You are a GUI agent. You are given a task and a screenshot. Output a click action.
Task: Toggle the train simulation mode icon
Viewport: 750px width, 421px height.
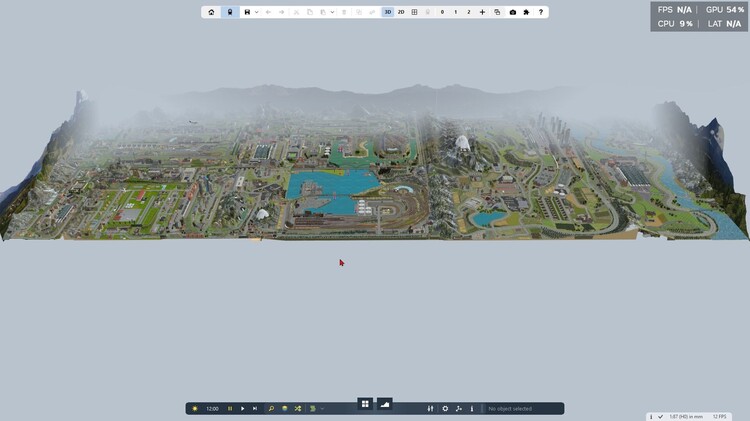[230, 12]
